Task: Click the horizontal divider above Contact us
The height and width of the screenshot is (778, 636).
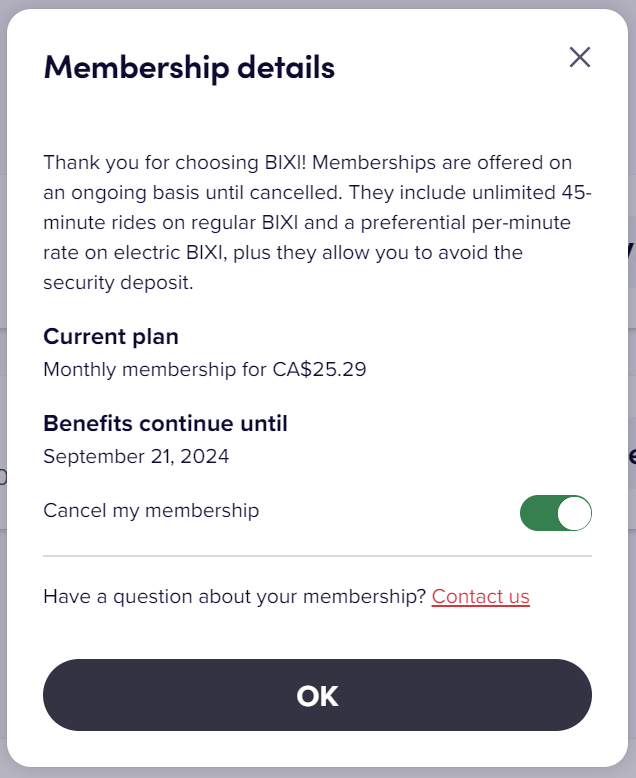Action: [317, 555]
